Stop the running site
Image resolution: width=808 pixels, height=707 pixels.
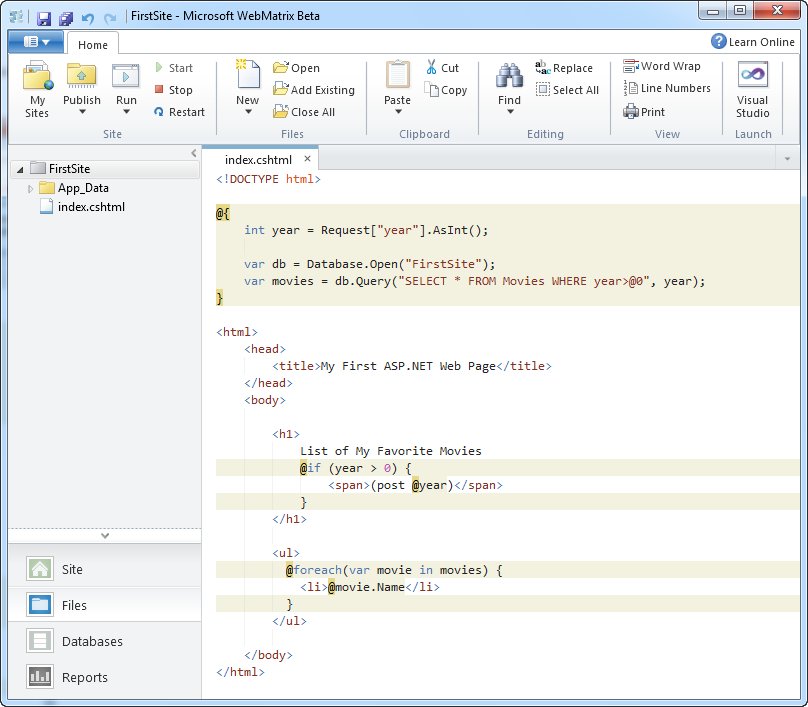174,90
